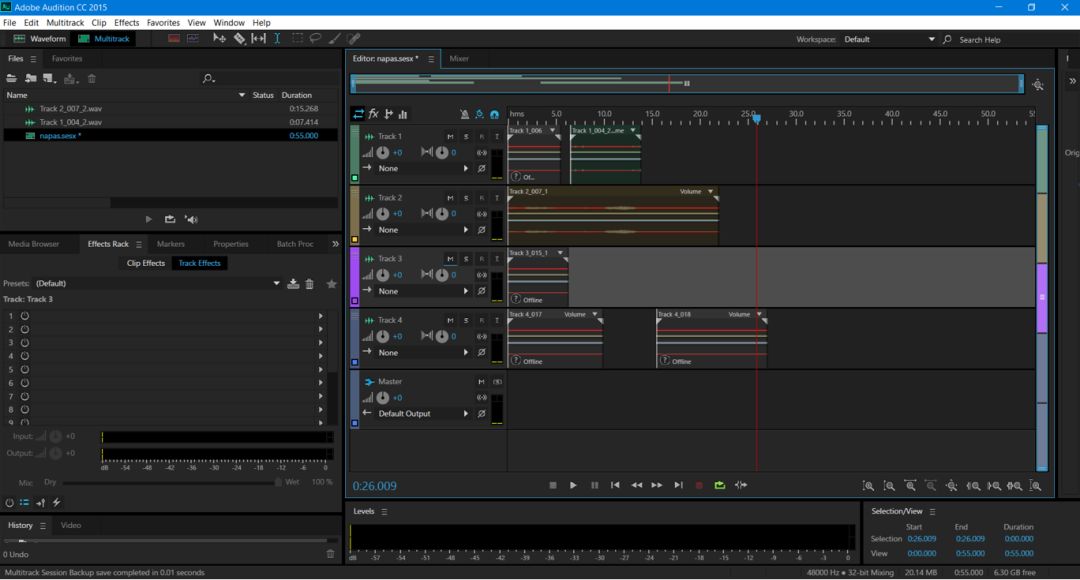Mute Track 1
Viewport: 1080px width, 580px height.
(x=450, y=137)
